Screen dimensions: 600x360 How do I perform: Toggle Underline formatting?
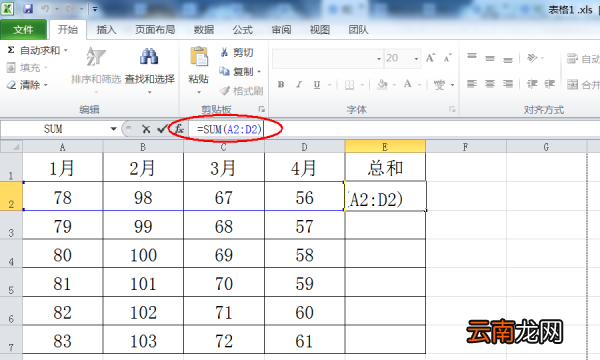[x=317, y=85]
